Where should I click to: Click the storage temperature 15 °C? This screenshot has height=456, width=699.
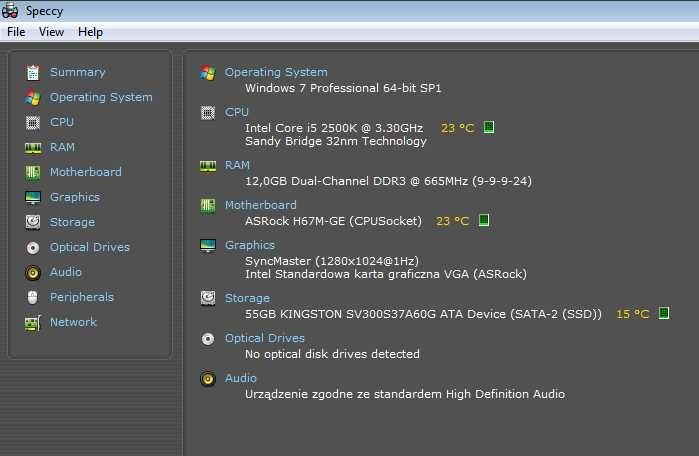tap(633, 314)
